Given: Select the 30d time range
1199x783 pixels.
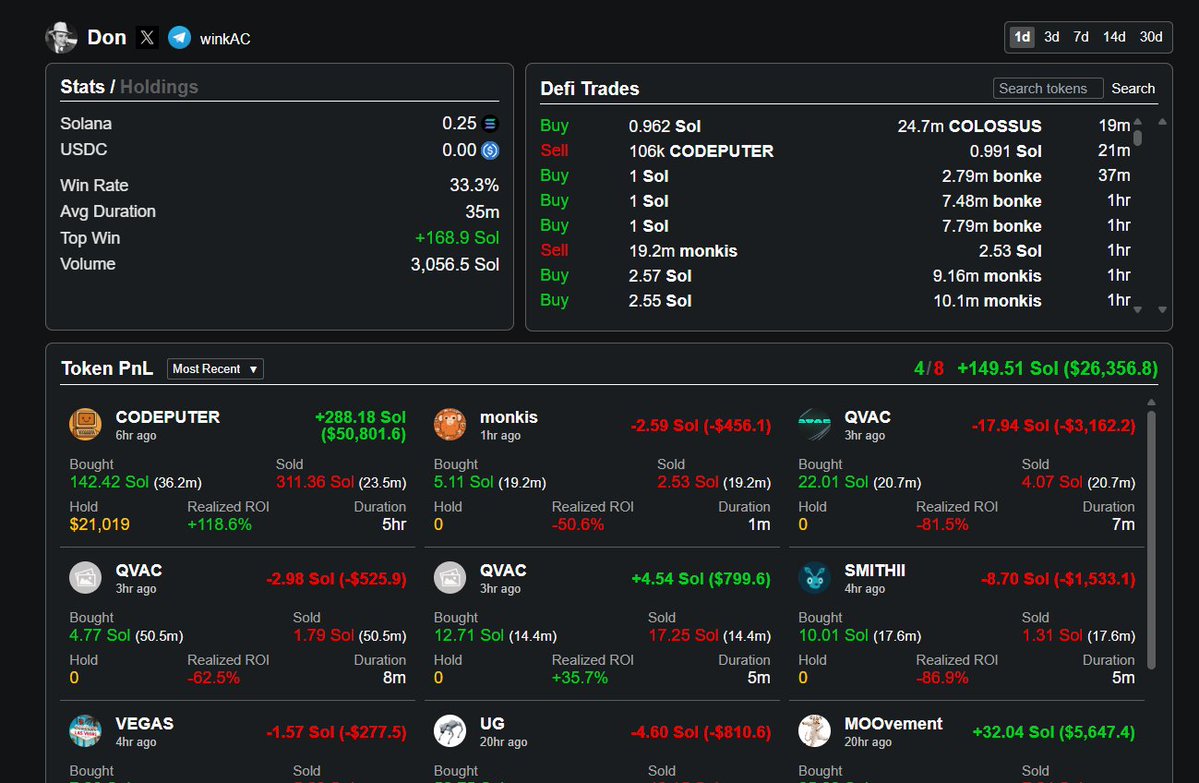Looking at the screenshot, I should point(1151,37).
